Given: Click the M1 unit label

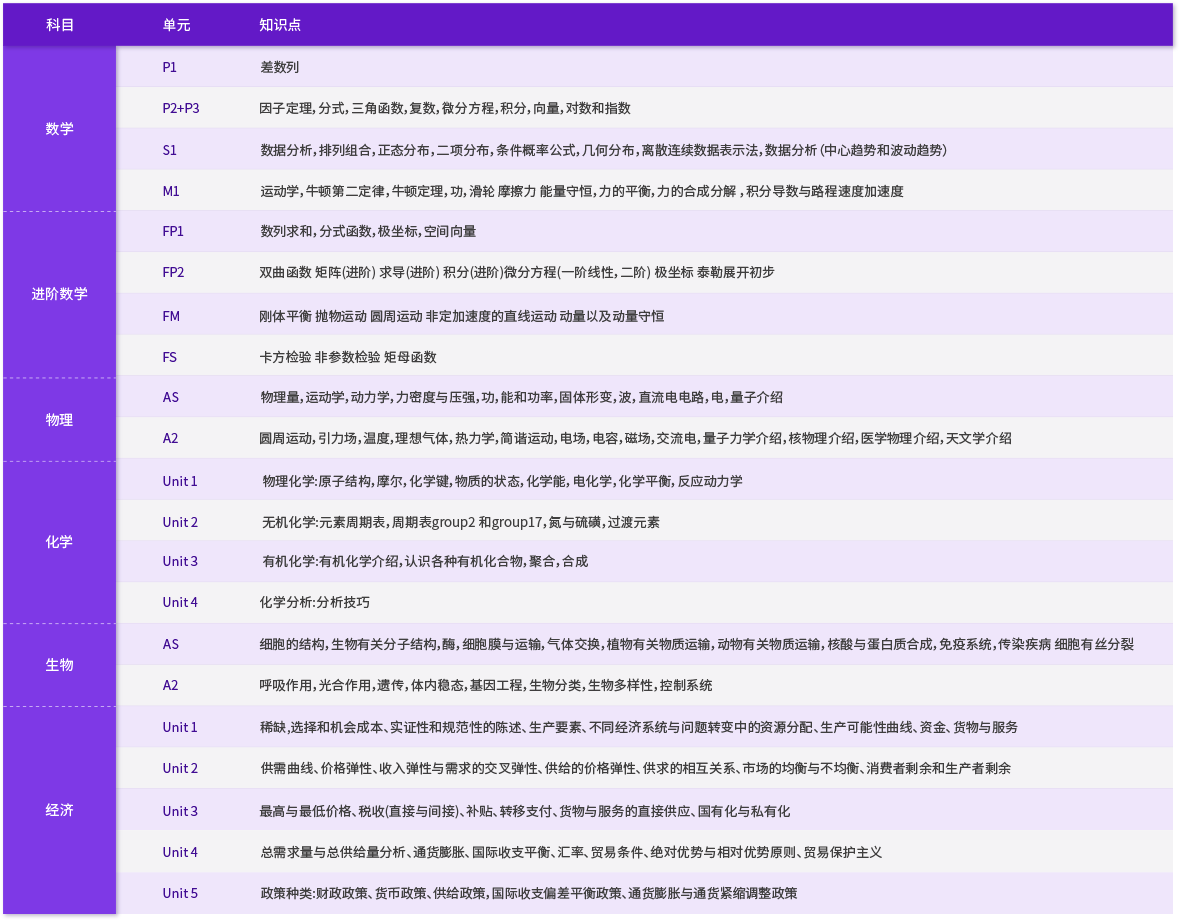Looking at the screenshot, I should [171, 191].
